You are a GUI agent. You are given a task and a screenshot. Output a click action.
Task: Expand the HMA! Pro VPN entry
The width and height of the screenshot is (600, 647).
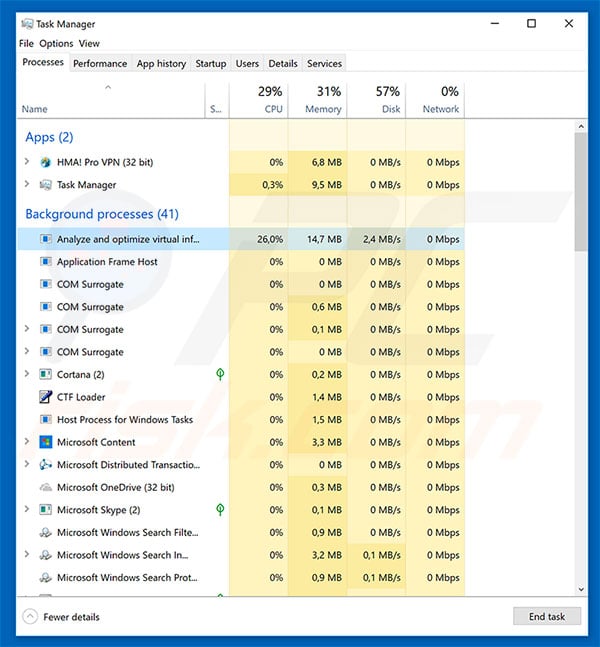[x=27, y=162]
